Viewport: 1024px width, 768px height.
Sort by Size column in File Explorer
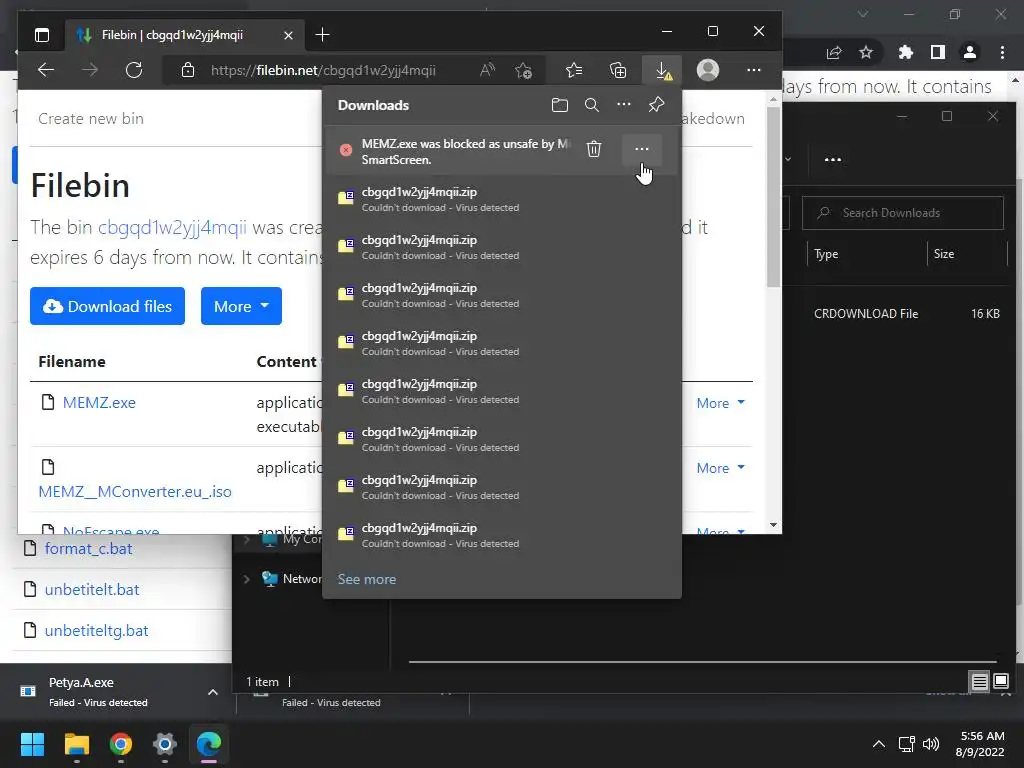[944, 254]
